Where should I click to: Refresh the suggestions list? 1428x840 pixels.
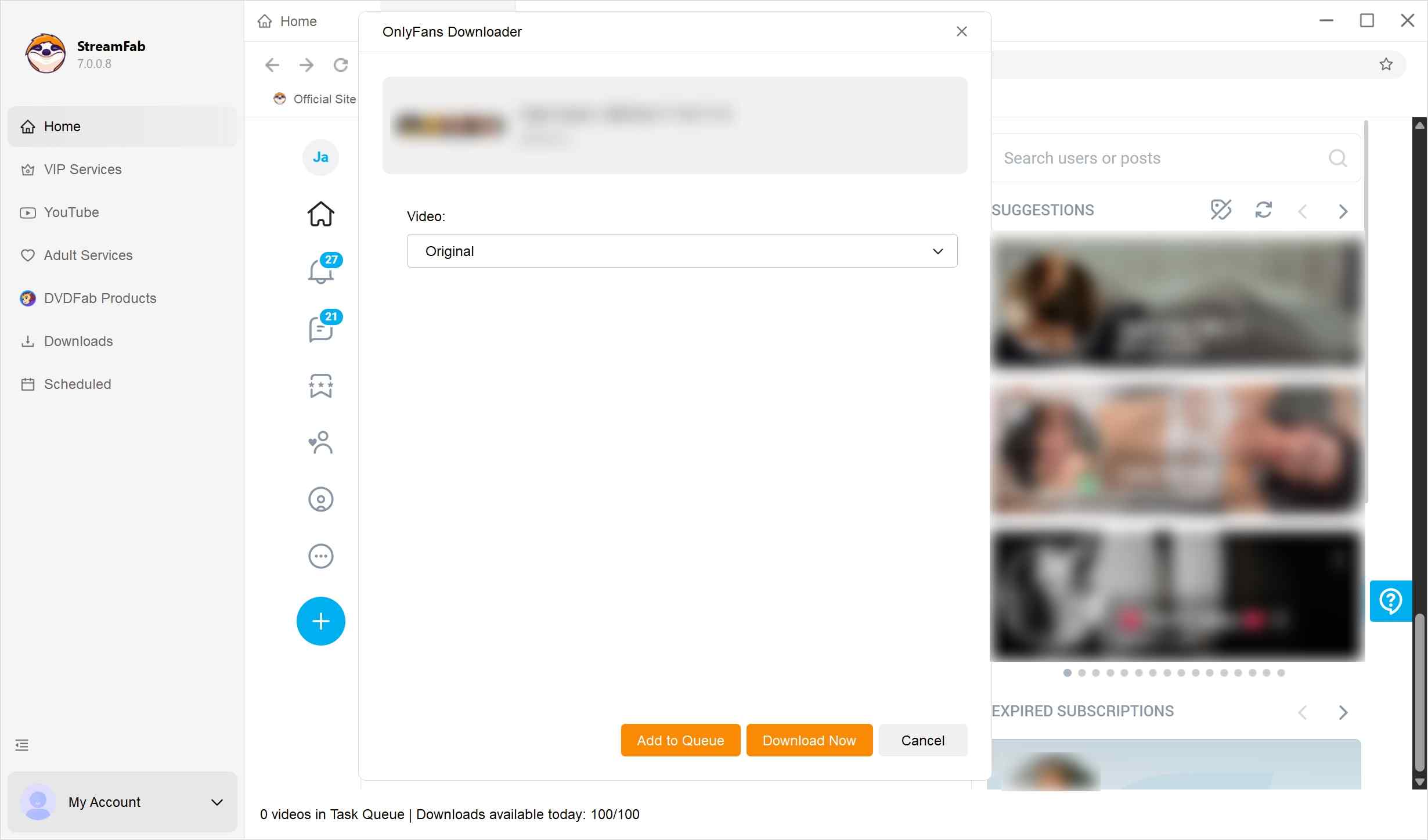1264,210
